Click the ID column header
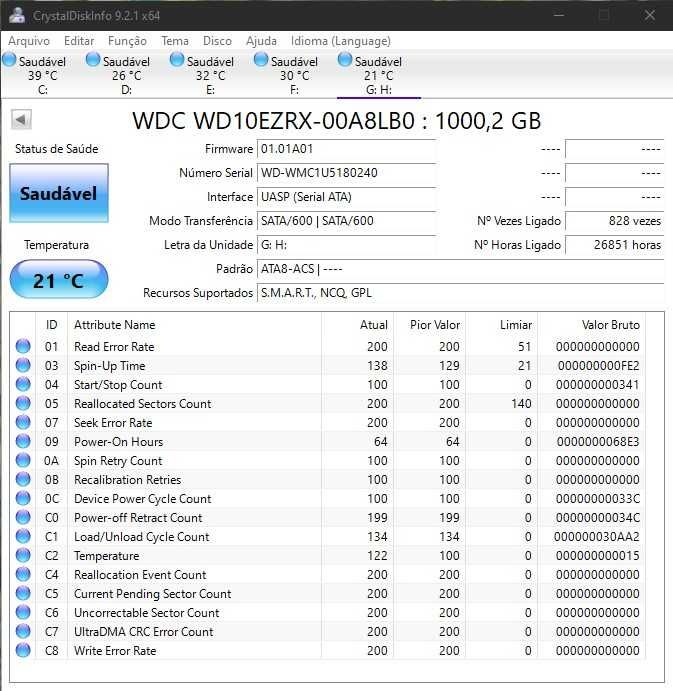Viewport: 673px width, 691px height. [x=52, y=325]
